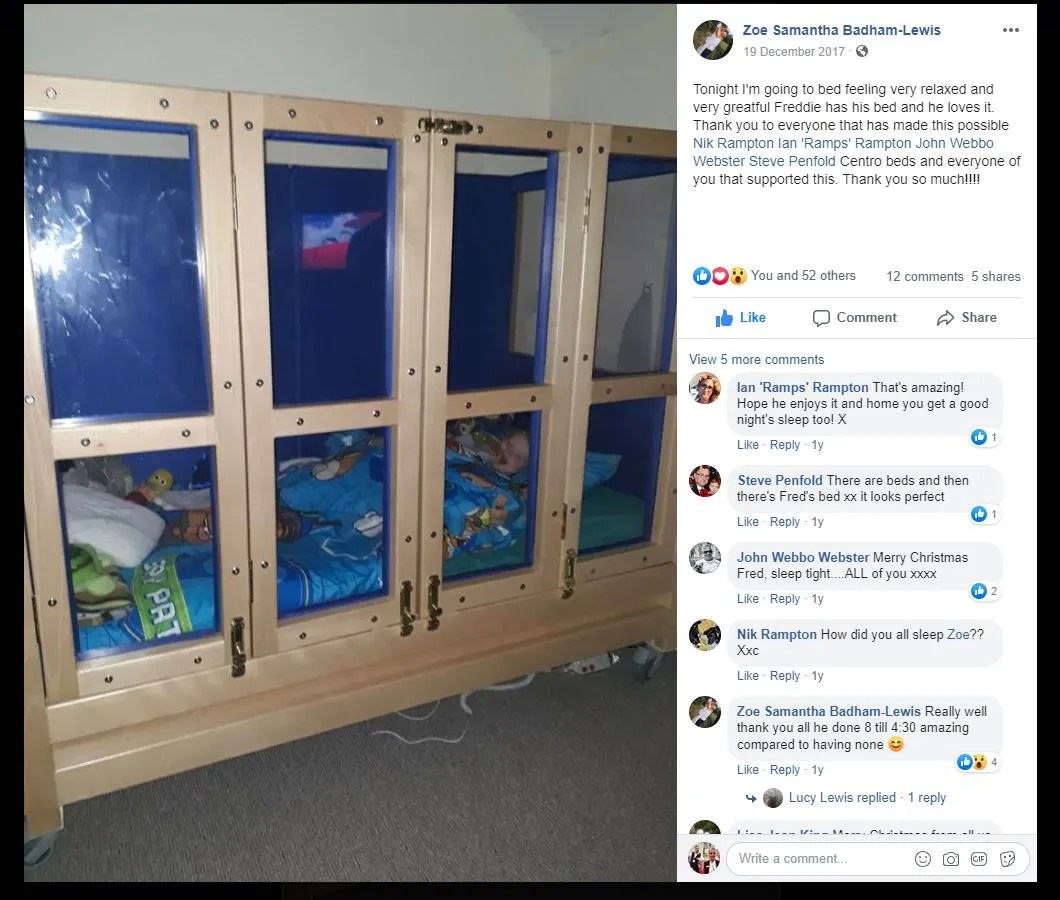This screenshot has width=1060, height=900.
Task: Click the Share arrow button
Action: [967, 318]
